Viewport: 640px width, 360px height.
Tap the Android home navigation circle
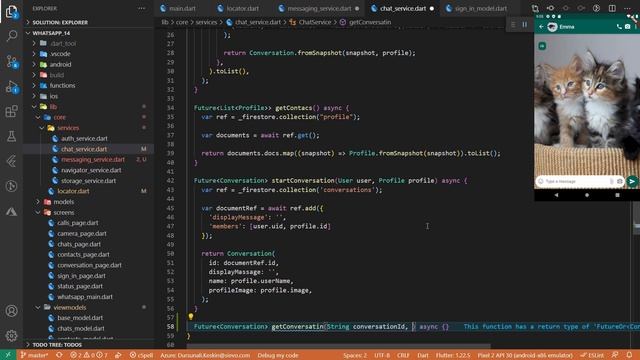[x=587, y=195]
